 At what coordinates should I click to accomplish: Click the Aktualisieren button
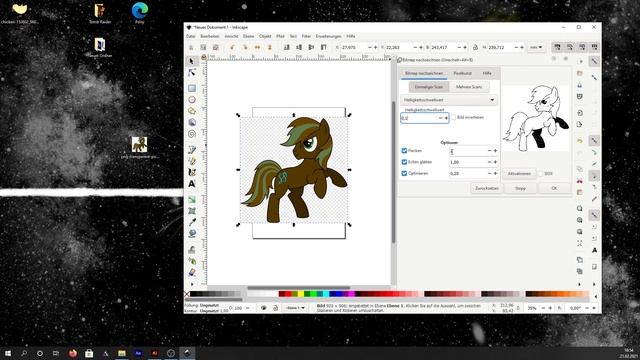click(519, 173)
